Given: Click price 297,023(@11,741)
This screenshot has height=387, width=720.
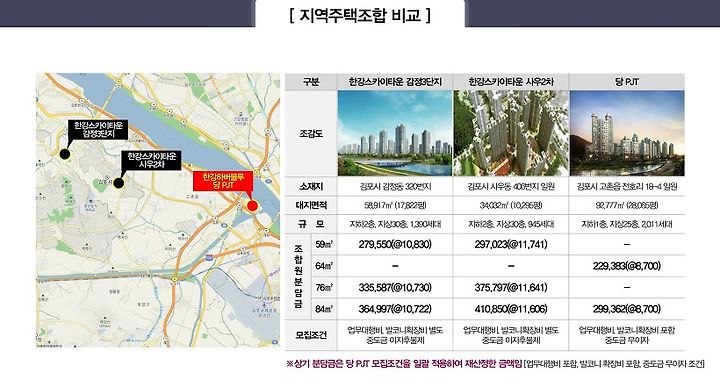Looking at the screenshot, I should [511, 244].
